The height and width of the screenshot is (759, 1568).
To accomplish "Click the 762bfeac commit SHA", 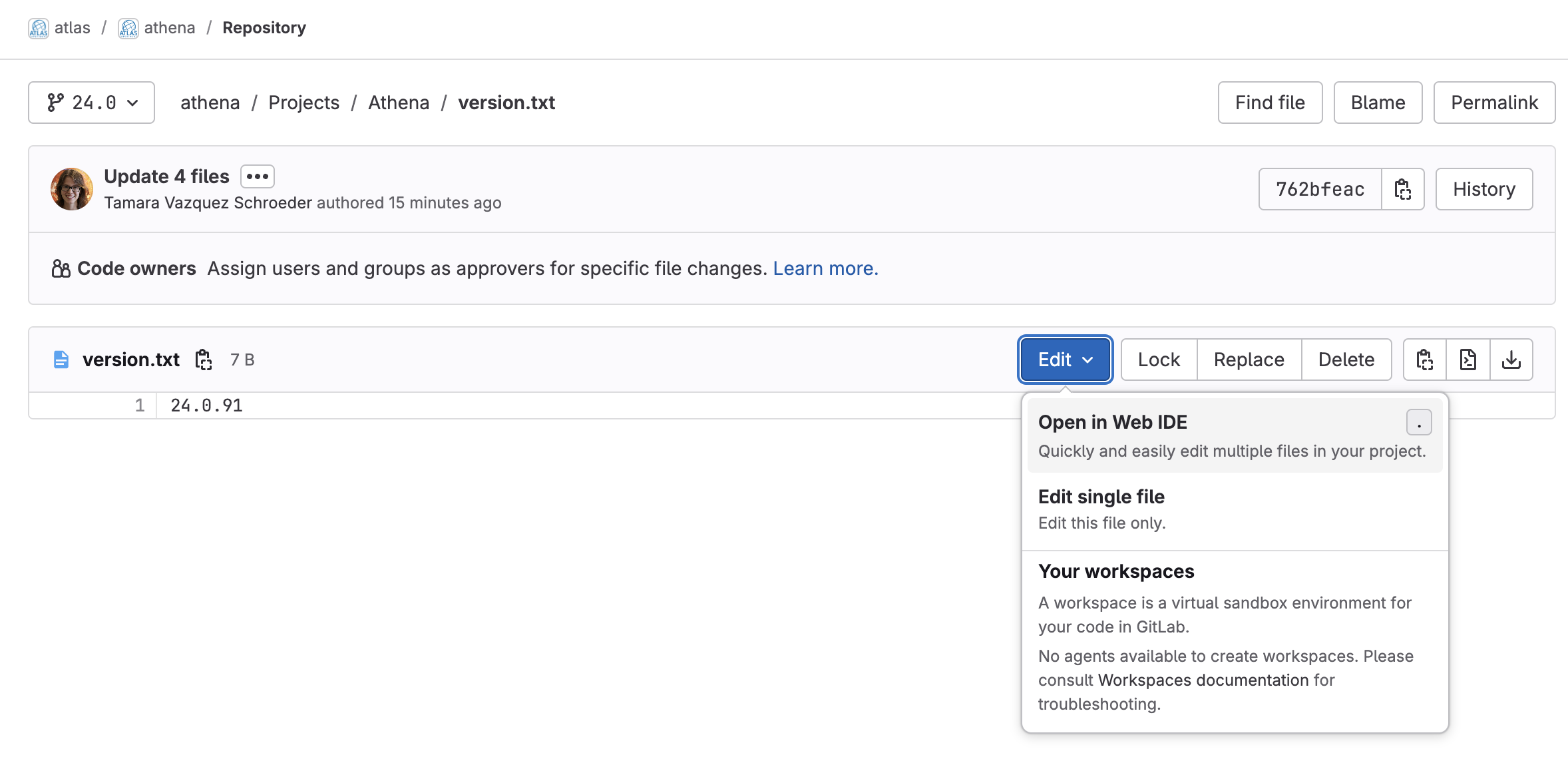I will click(1320, 189).
